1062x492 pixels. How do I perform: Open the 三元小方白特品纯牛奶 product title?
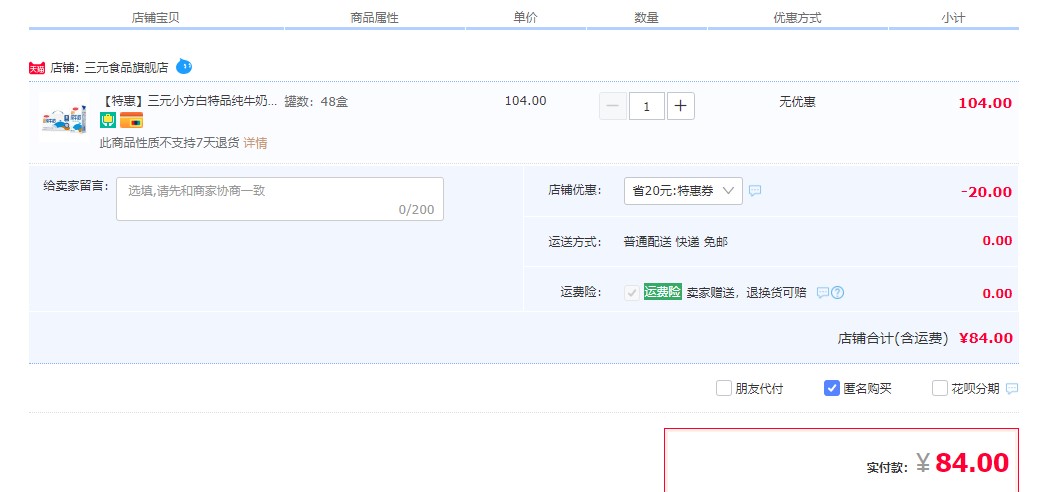[188, 102]
